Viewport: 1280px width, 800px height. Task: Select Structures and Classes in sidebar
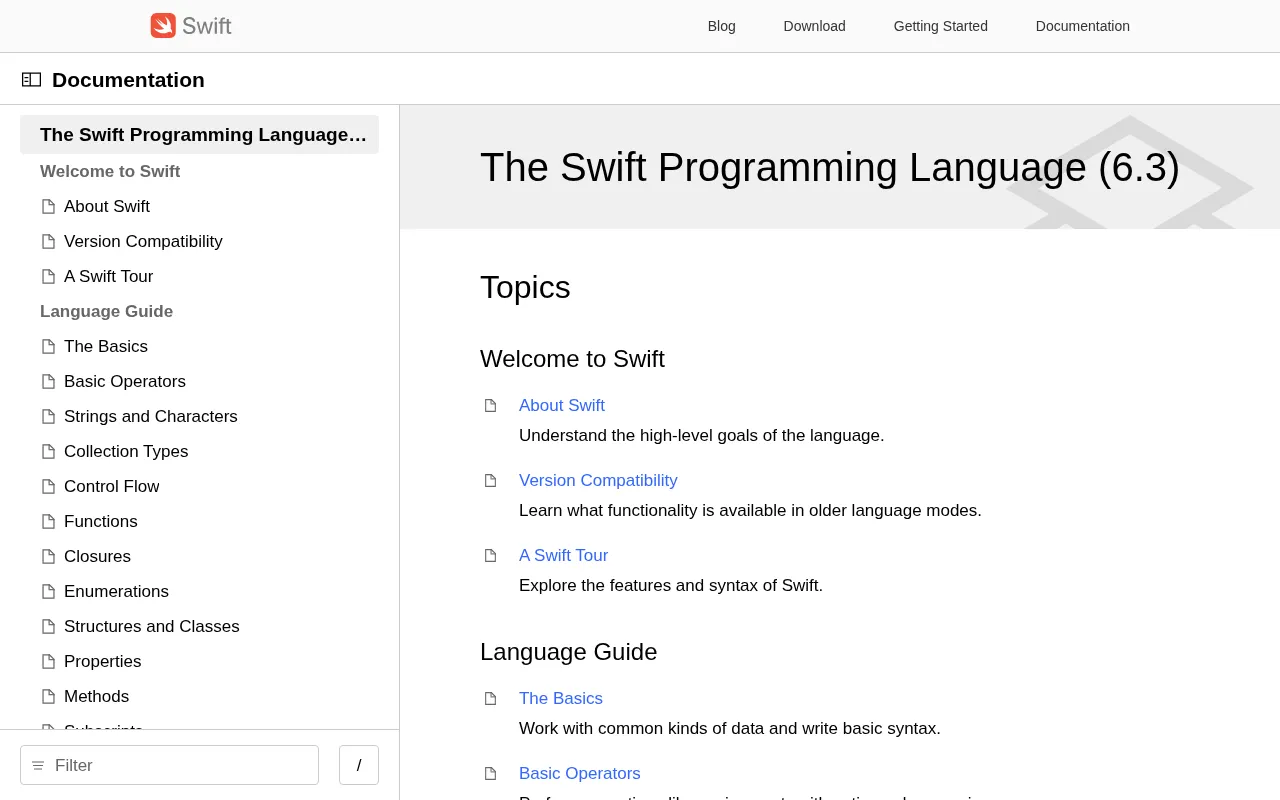coord(152,627)
